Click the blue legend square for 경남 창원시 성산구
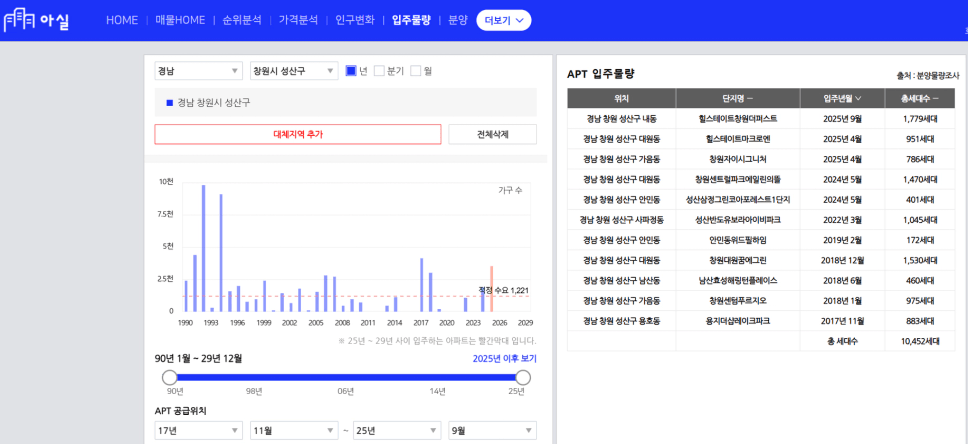Image resolution: width=968 pixels, height=444 pixels. coord(170,103)
